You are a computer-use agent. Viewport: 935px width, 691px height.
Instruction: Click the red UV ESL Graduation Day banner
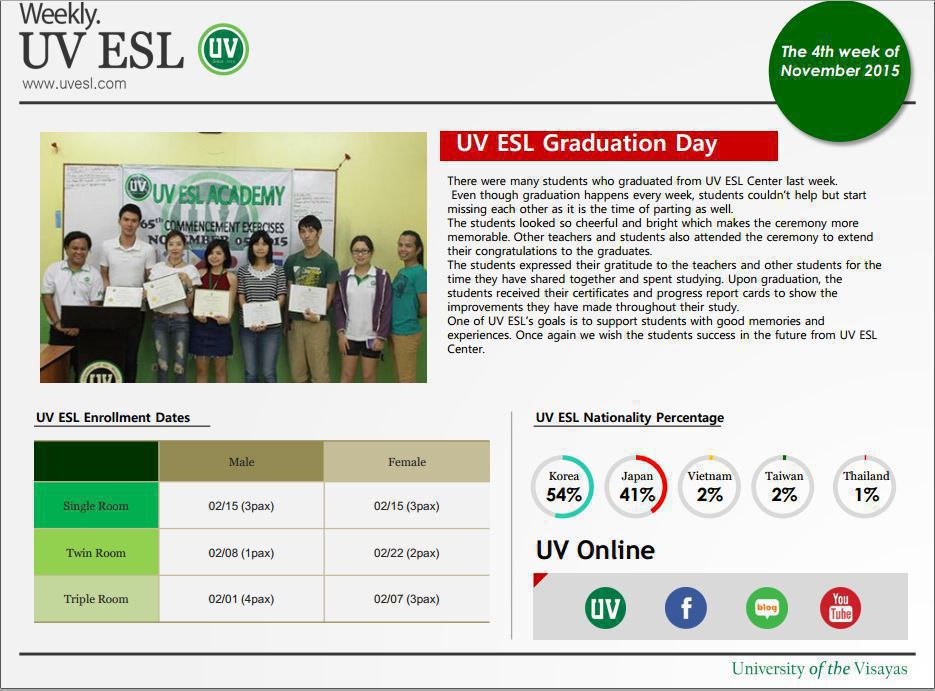pyautogui.click(x=609, y=145)
